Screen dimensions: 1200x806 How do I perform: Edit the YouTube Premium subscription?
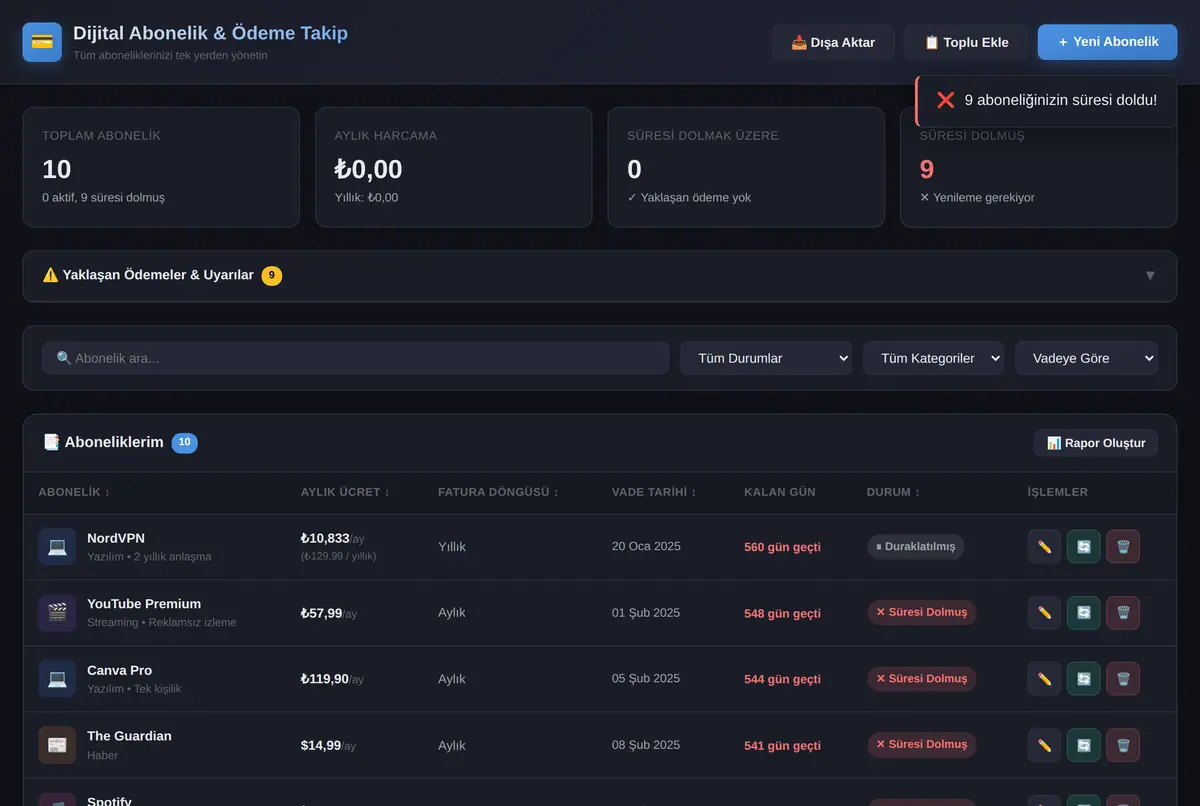pos(1044,613)
